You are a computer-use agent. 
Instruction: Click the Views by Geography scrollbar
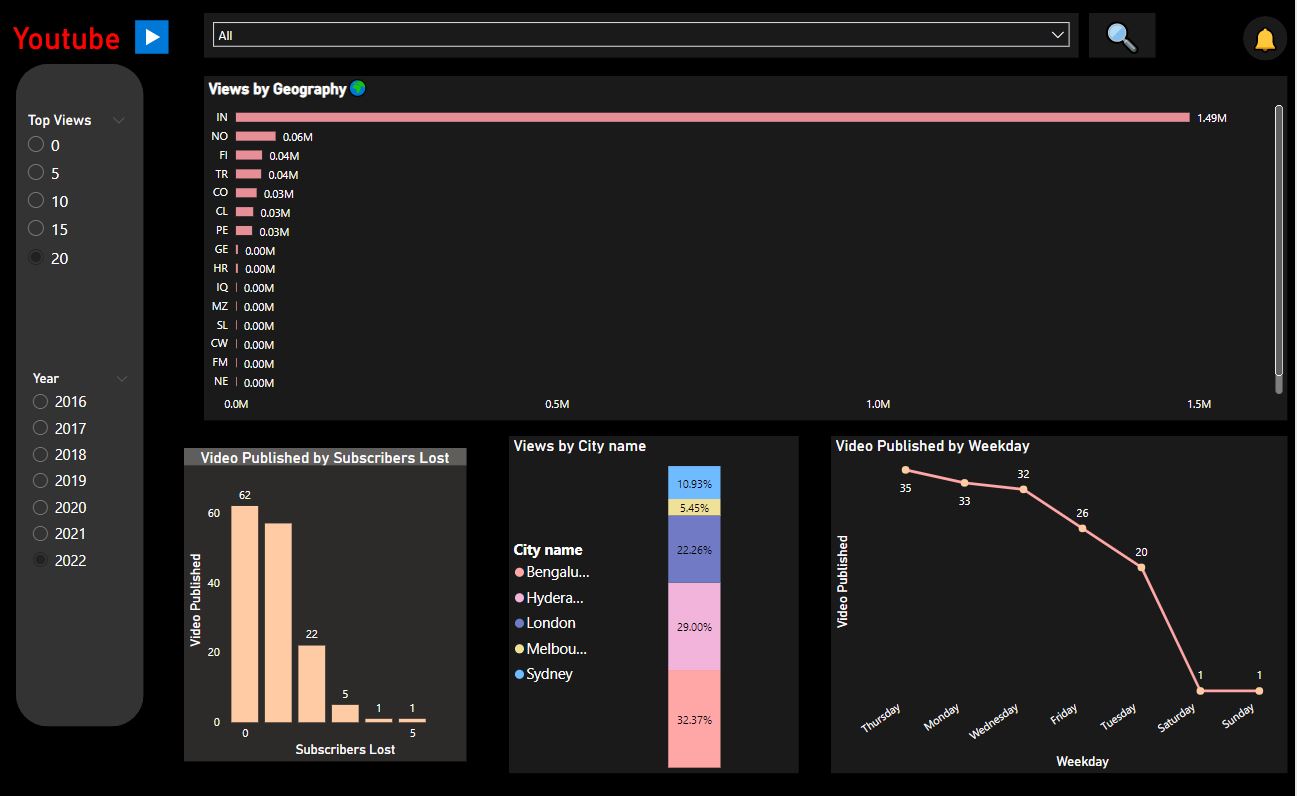[1277, 240]
